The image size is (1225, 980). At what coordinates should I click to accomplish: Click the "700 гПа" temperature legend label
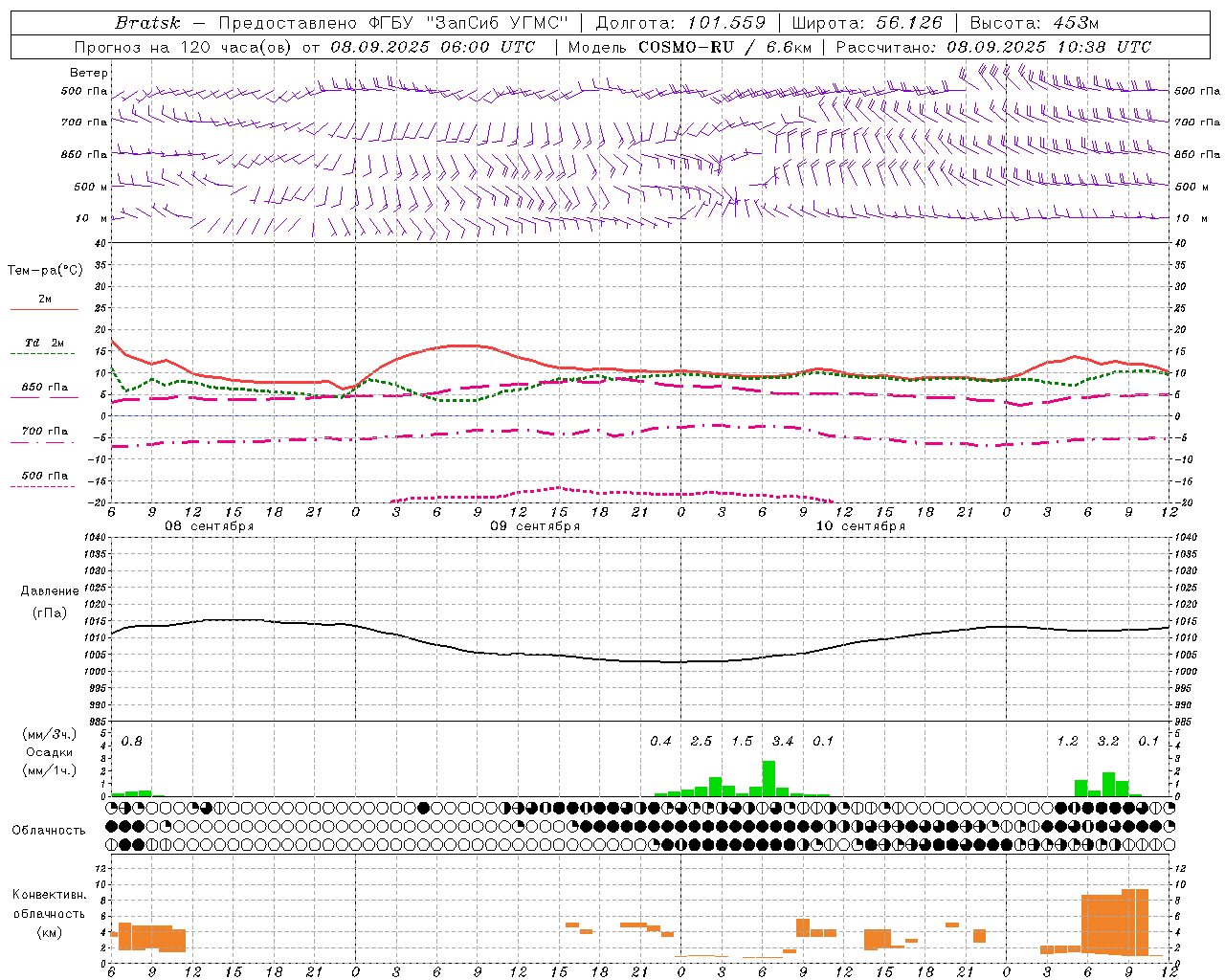45,431
